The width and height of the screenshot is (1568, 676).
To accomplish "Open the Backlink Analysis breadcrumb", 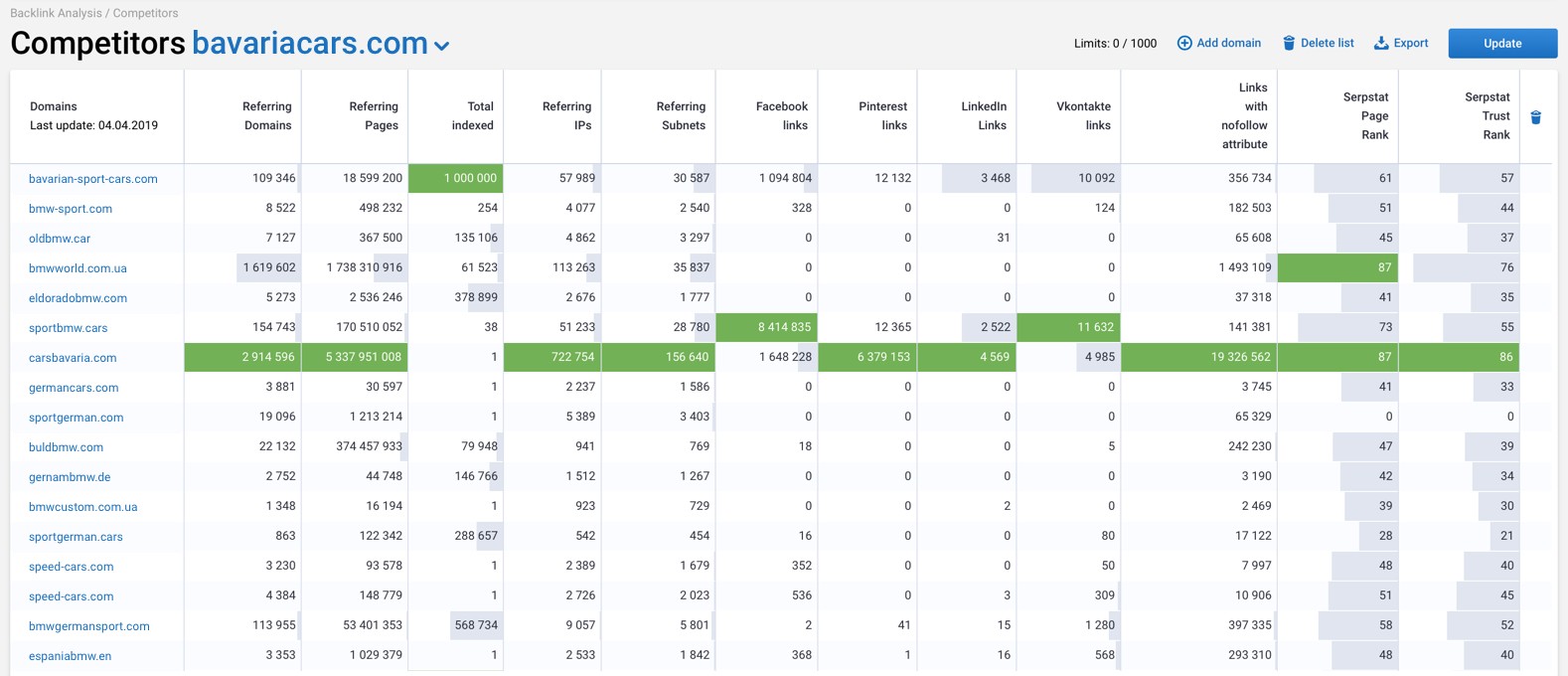I will click(x=56, y=13).
